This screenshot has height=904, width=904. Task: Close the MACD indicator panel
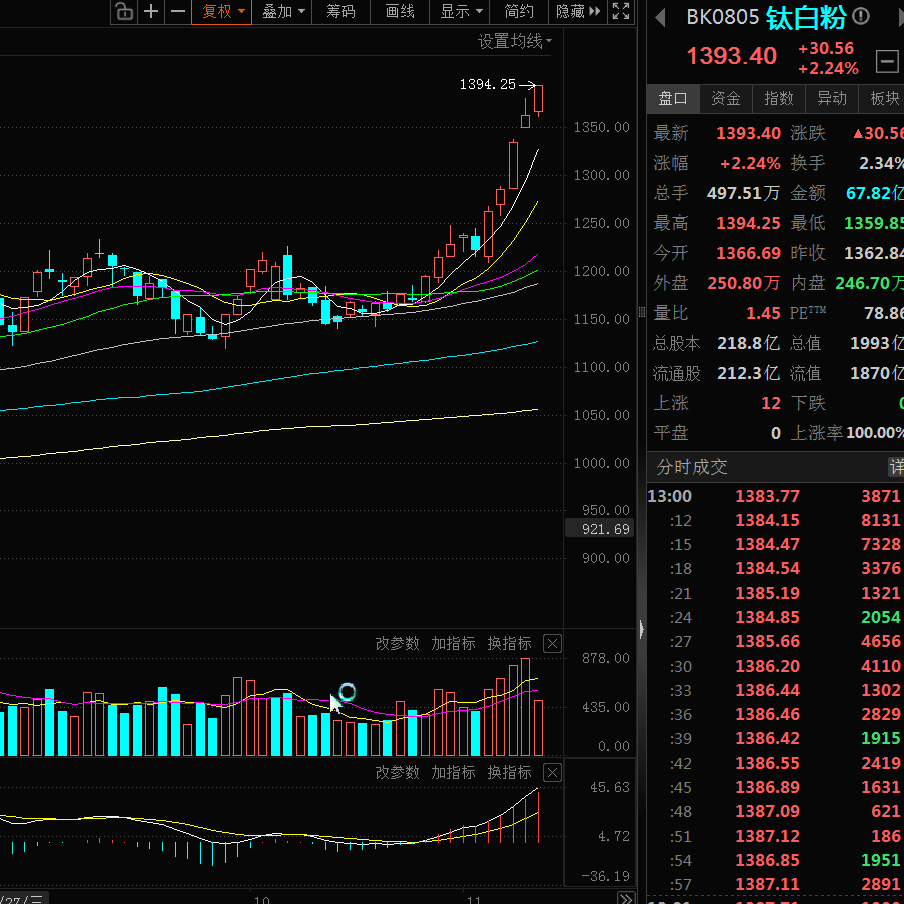coord(552,773)
